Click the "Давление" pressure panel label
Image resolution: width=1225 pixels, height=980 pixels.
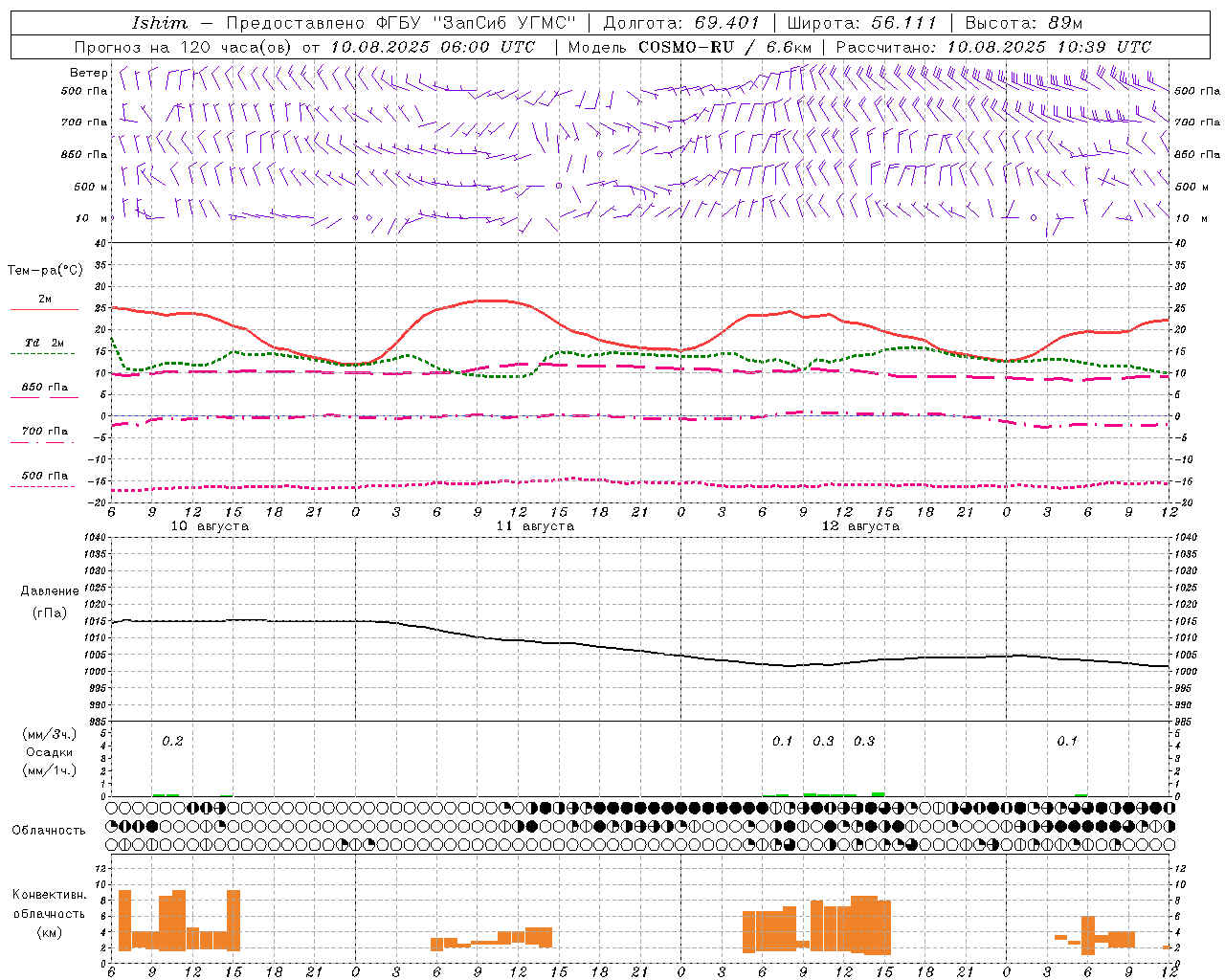pos(50,591)
